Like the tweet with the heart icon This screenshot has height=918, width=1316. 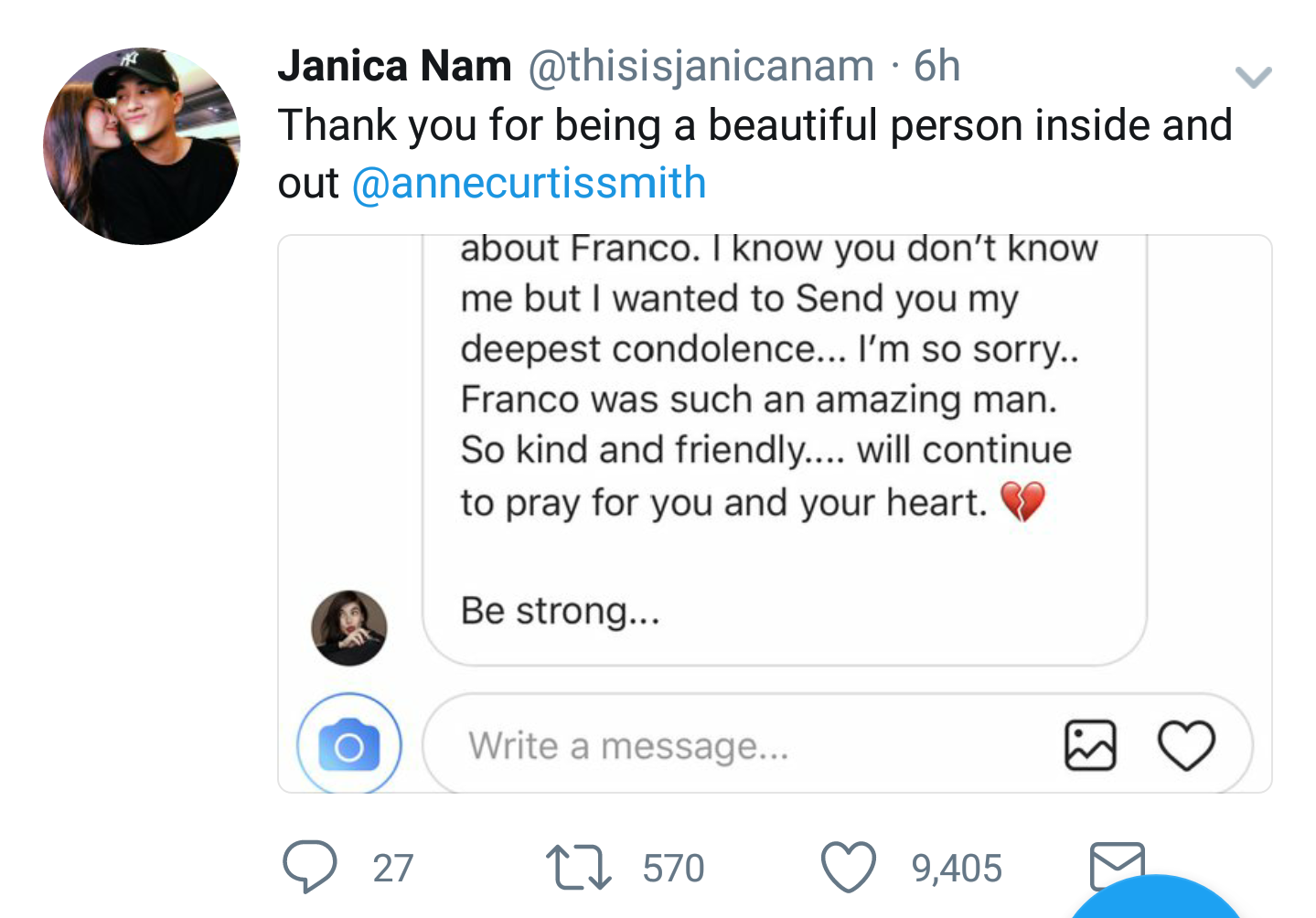pyautogui.click(x=848, y=867)
